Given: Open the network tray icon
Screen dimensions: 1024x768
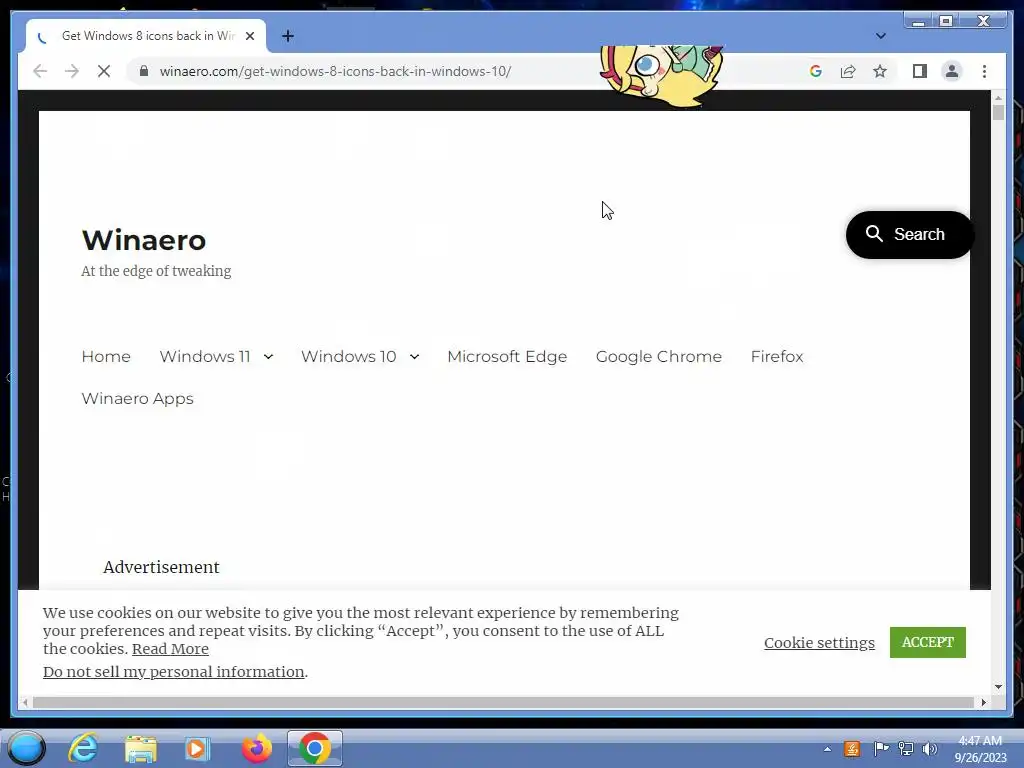Looking at the screenshot, I should (905, 748).
